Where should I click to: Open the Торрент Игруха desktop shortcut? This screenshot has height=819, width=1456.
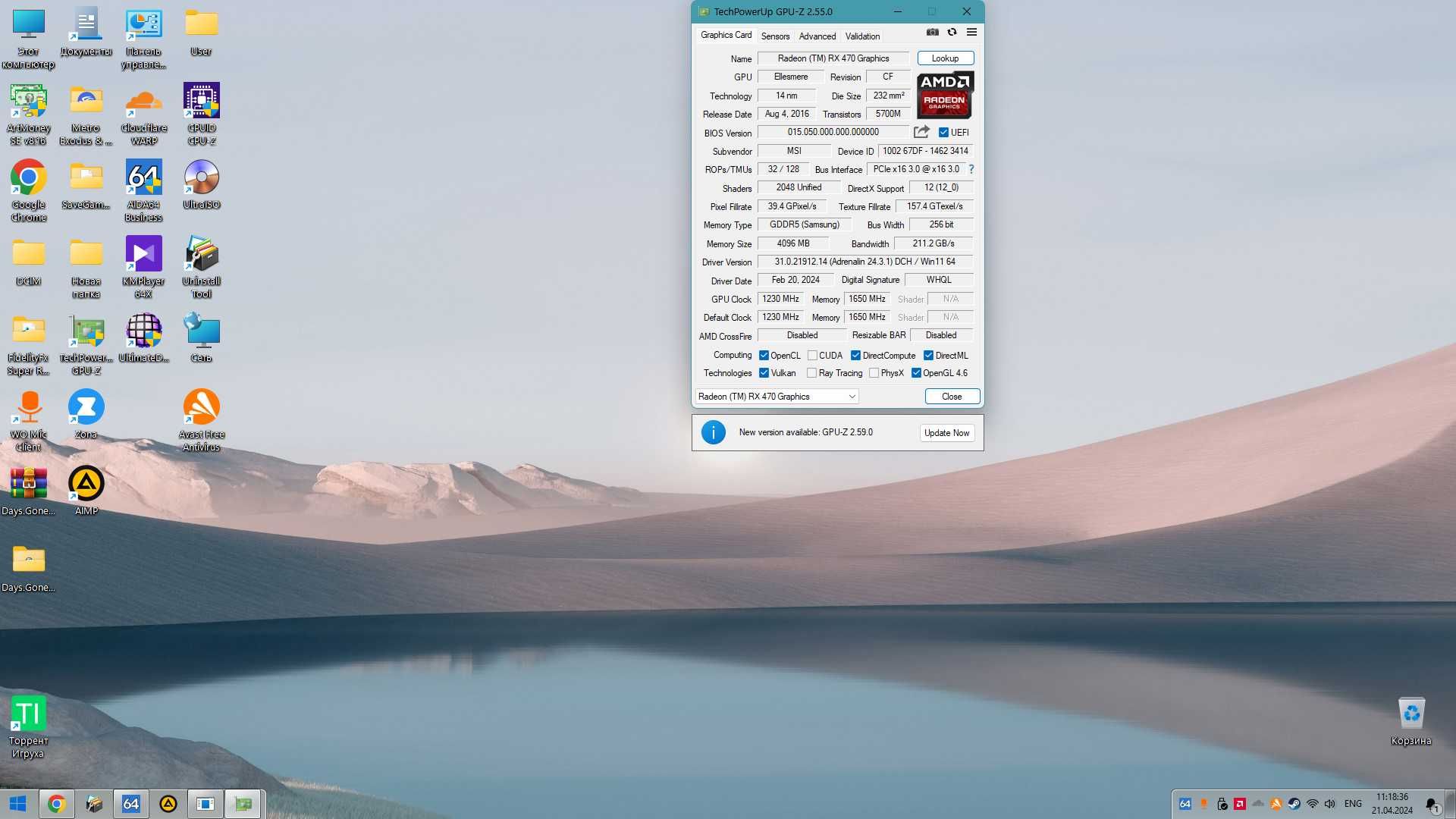[29, 727]
